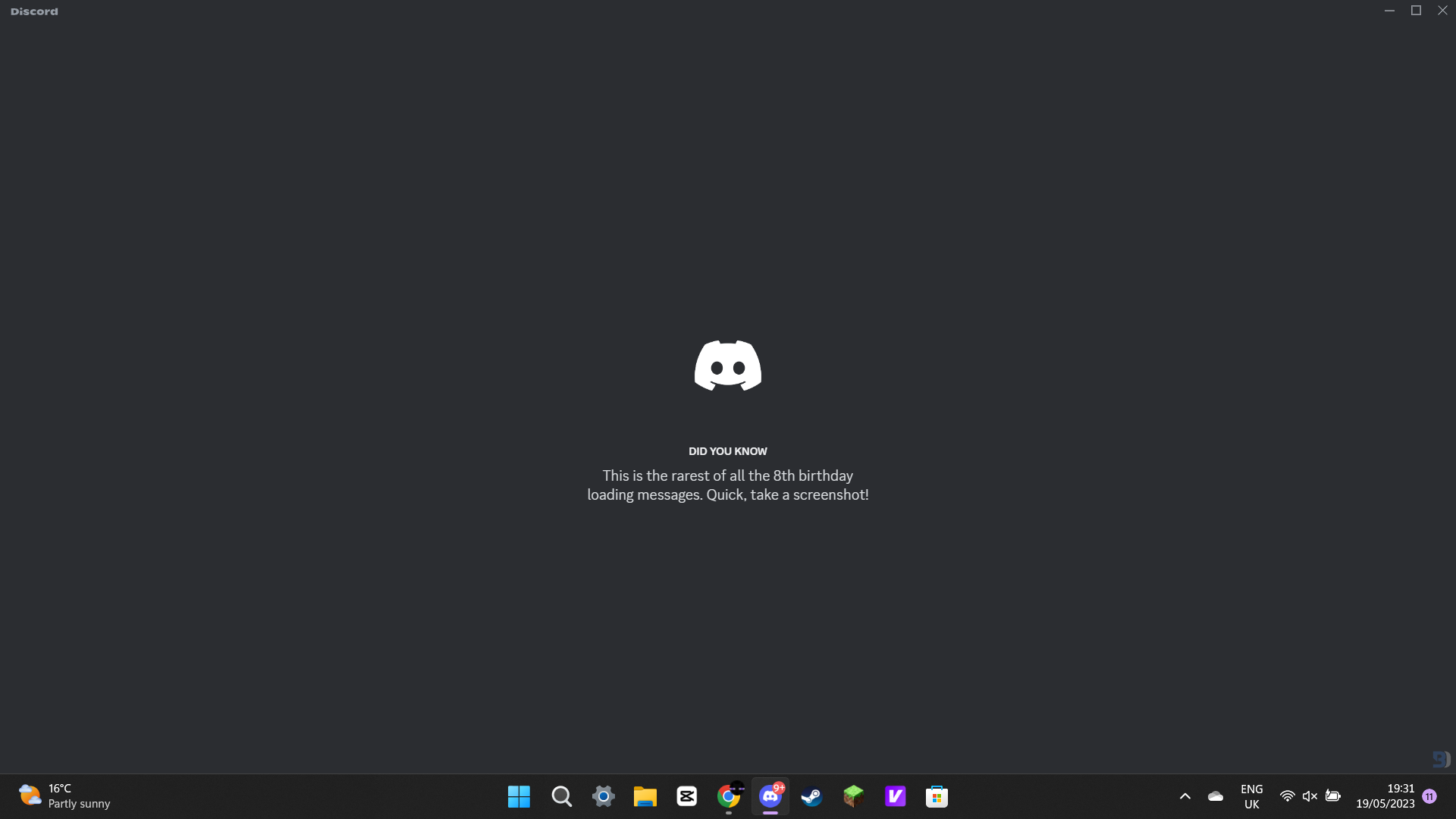Click the Discord logo on loading screen
The height and width of the screenshot is (819, 1456).
pyautogui.click(x=727, y=366)
